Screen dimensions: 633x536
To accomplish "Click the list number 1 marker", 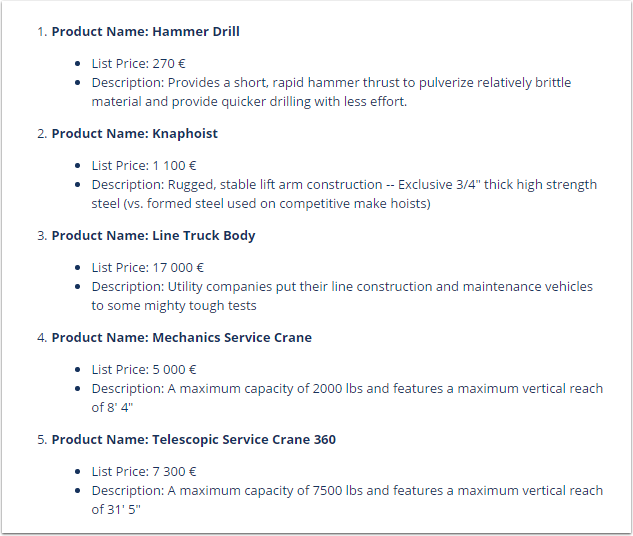I will tap(42, 31).
